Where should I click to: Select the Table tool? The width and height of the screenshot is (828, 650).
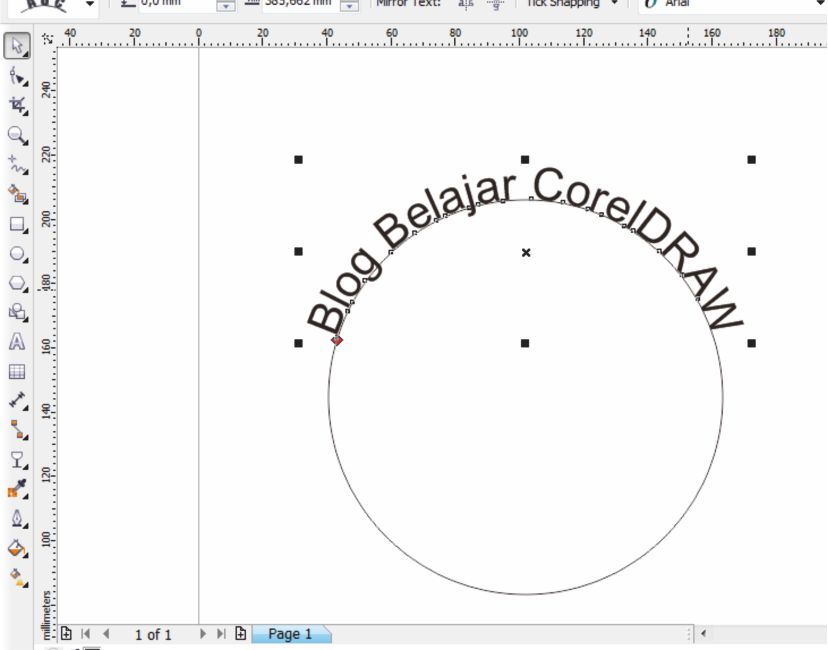pos(17,372)
